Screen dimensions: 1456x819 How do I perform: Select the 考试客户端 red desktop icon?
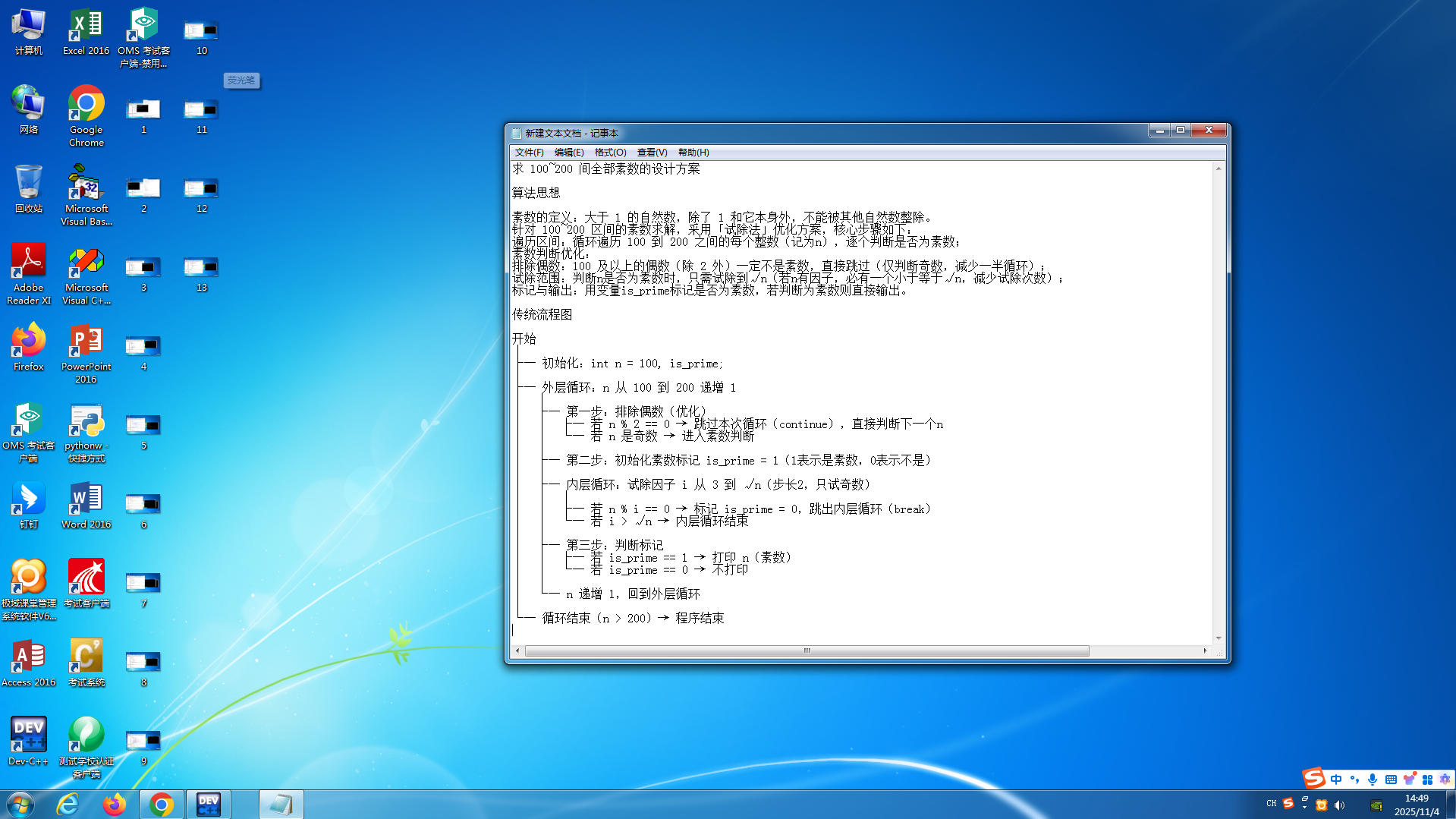click(x=86, y=584)
